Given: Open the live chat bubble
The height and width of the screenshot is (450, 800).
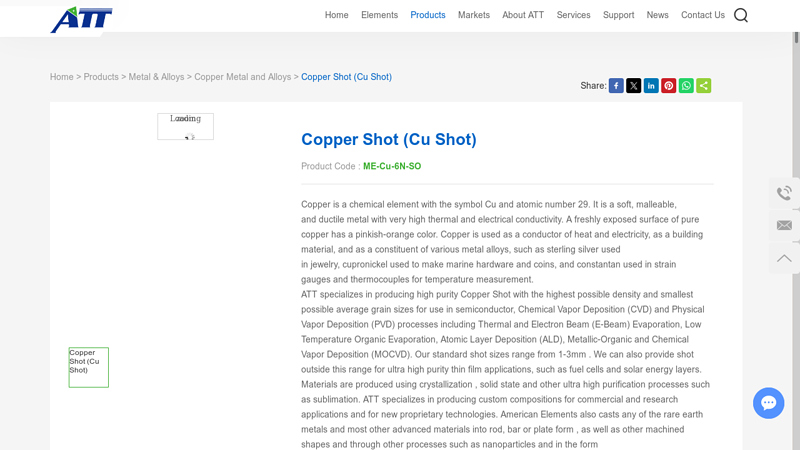Looking at the screenshot, I should pos(768,403).
